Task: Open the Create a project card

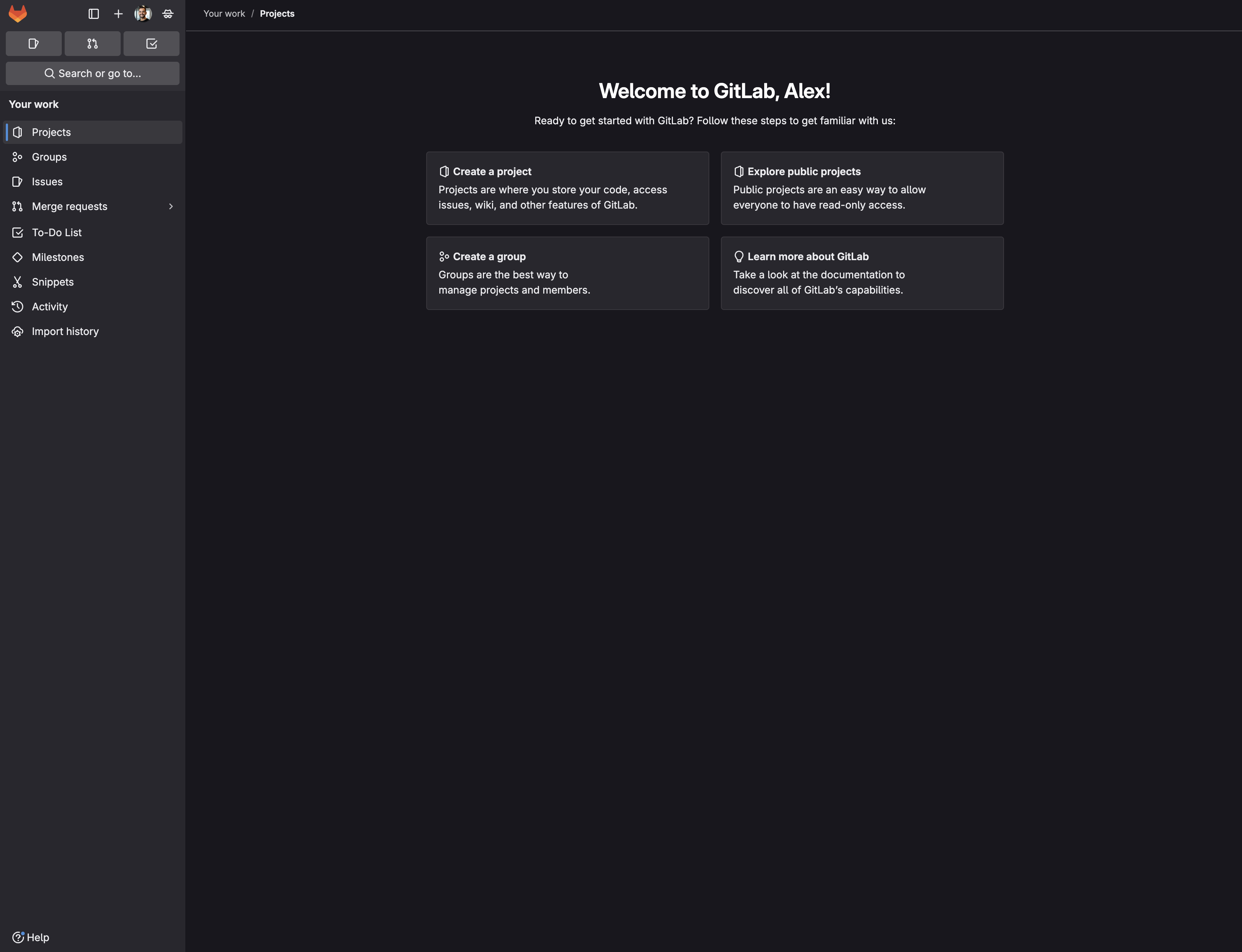Action: [567, 188]
